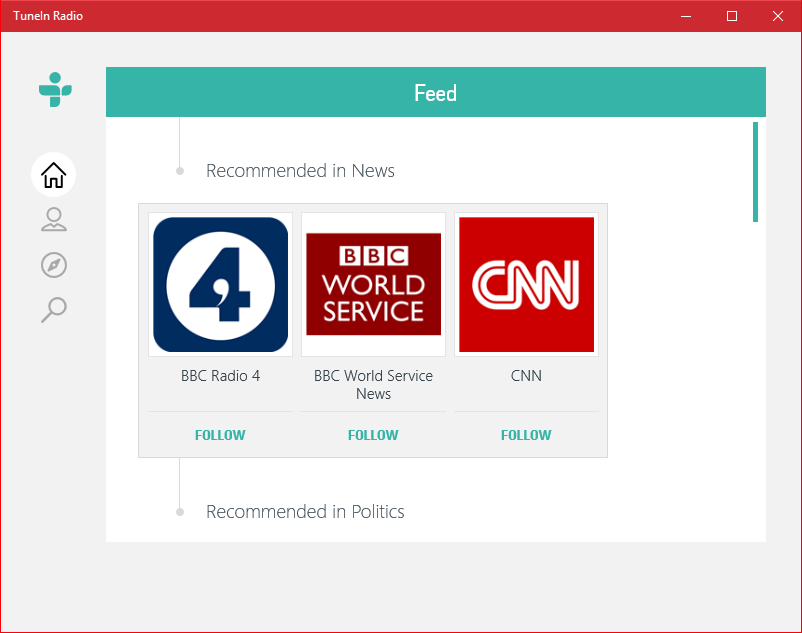
Task: Click the Recommended in Politics heading
Action: [305, 512]
